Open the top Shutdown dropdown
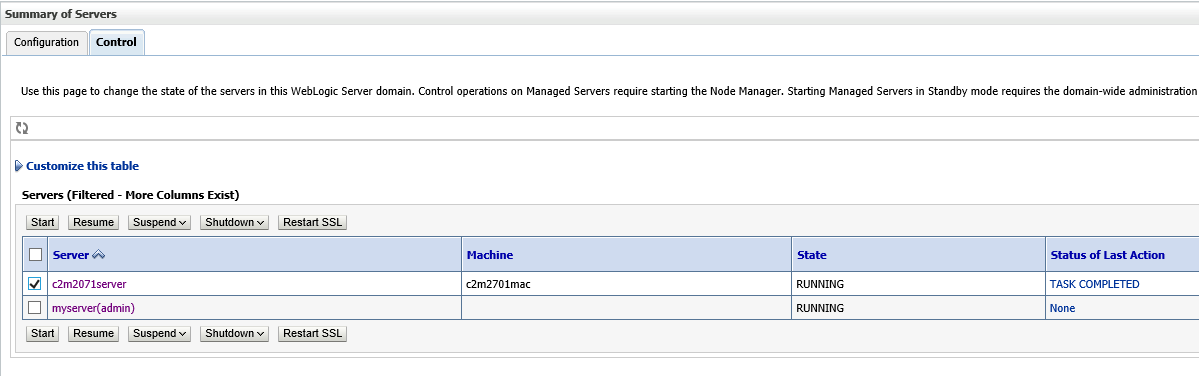1199x376 pixels. coord(236,222)
